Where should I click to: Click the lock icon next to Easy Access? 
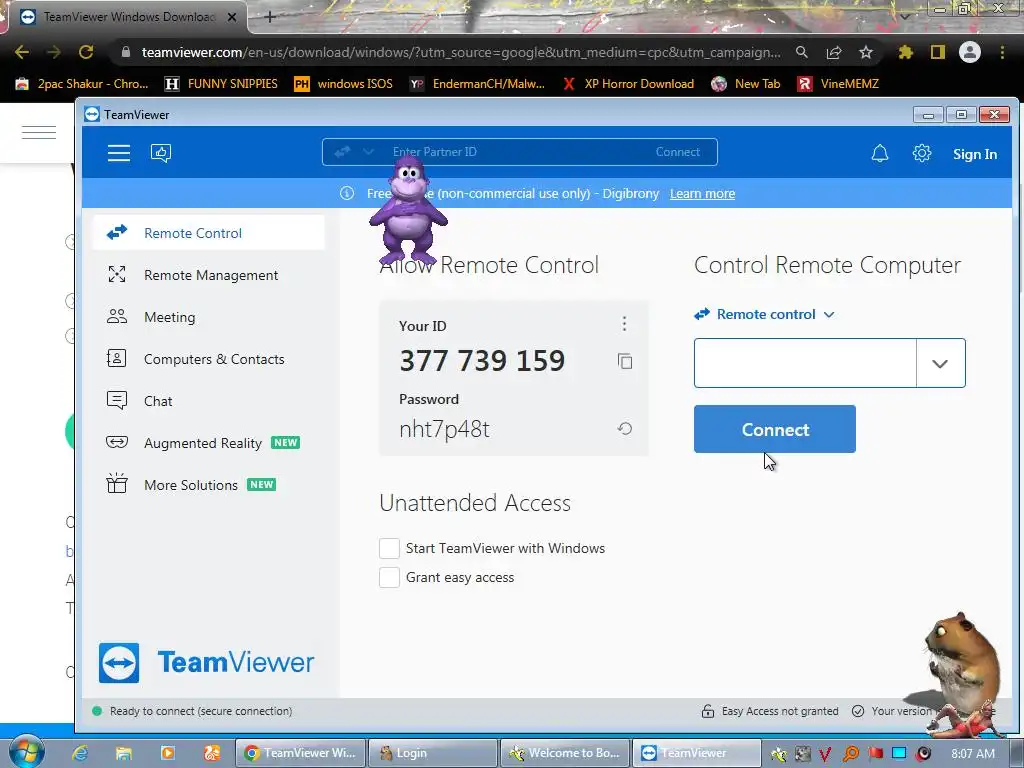[x=708, y=711]
